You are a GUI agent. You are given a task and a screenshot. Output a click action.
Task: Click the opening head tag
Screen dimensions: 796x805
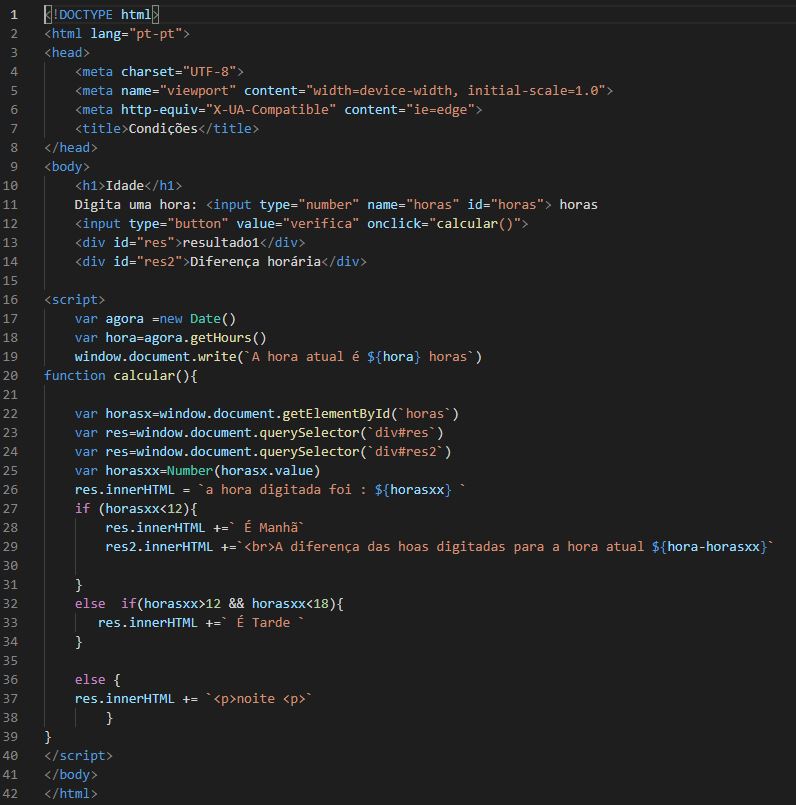tap(67, 53)
